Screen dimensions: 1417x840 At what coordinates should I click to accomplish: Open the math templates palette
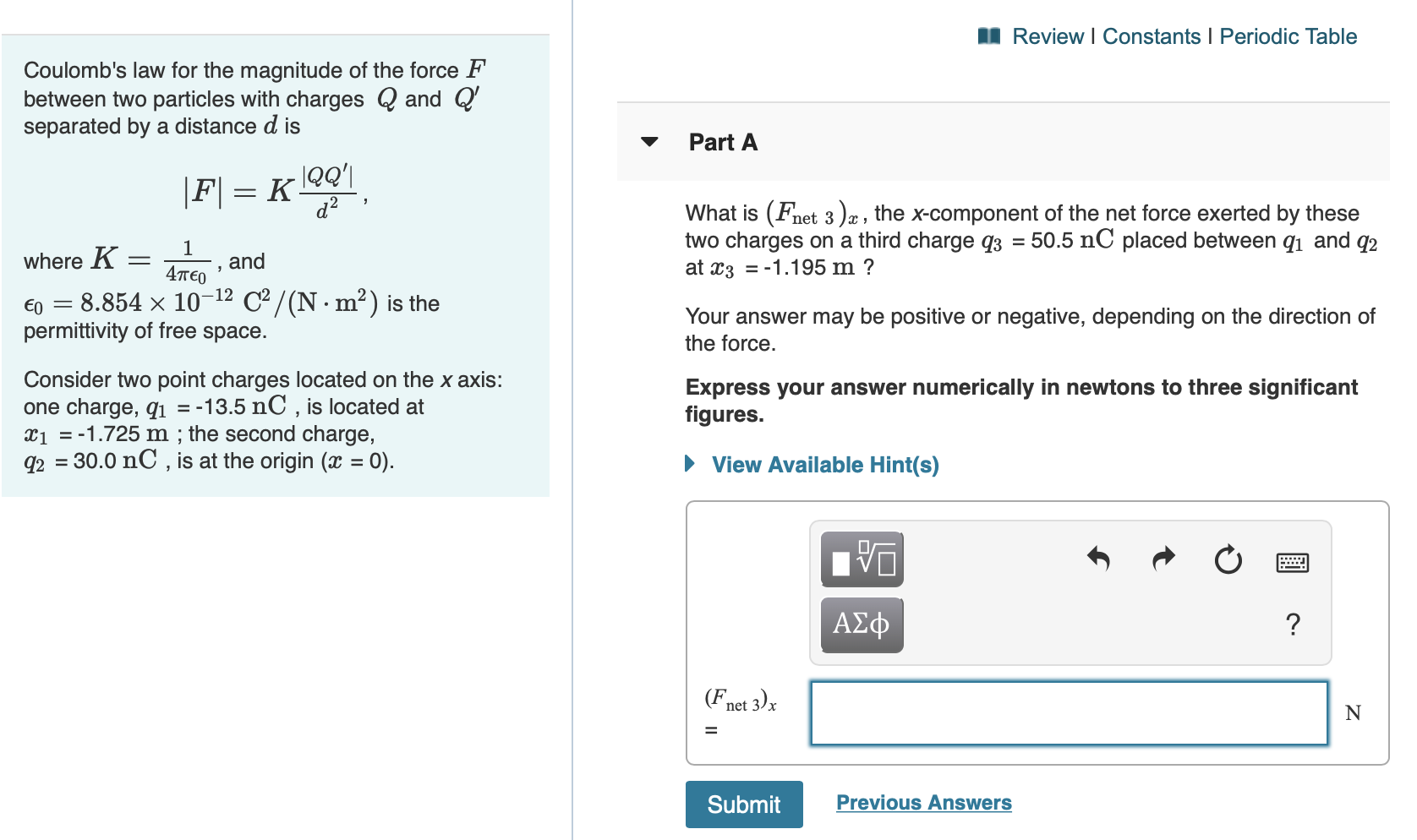point(861,558)
